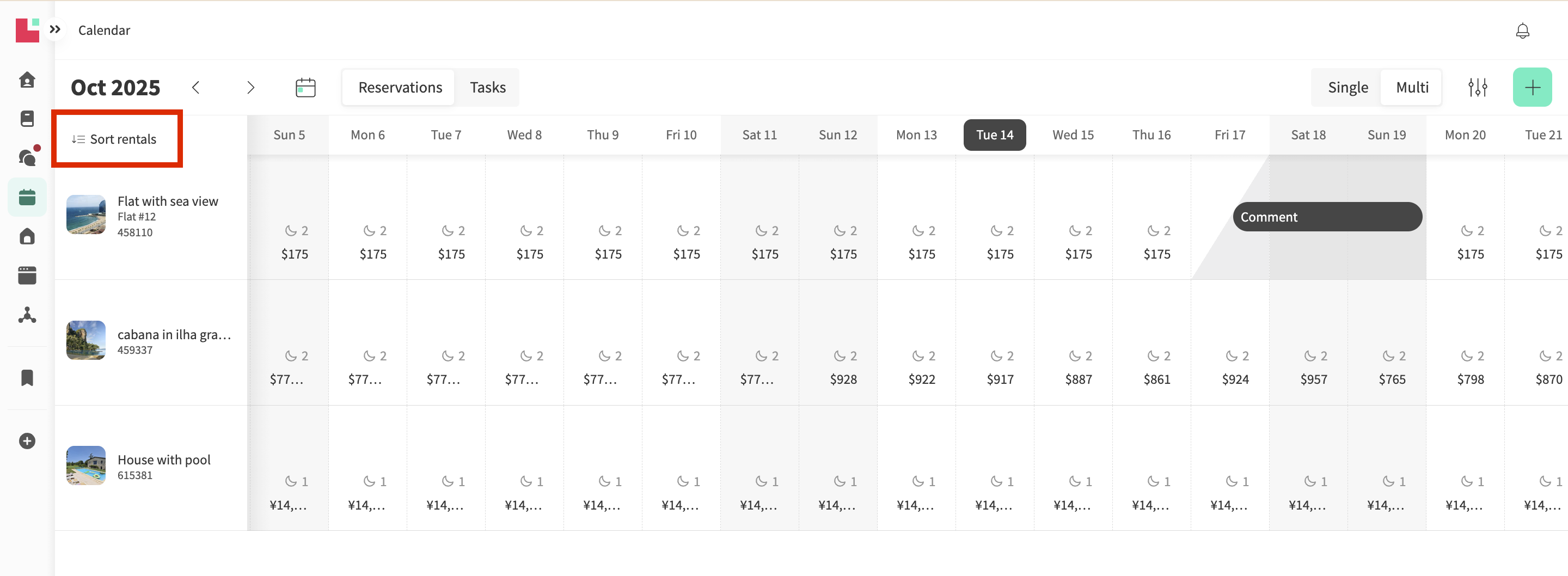Click the dark plus circle in sidebar
The height and width of the screenshot is (576, 1568).
pos(27,441)
